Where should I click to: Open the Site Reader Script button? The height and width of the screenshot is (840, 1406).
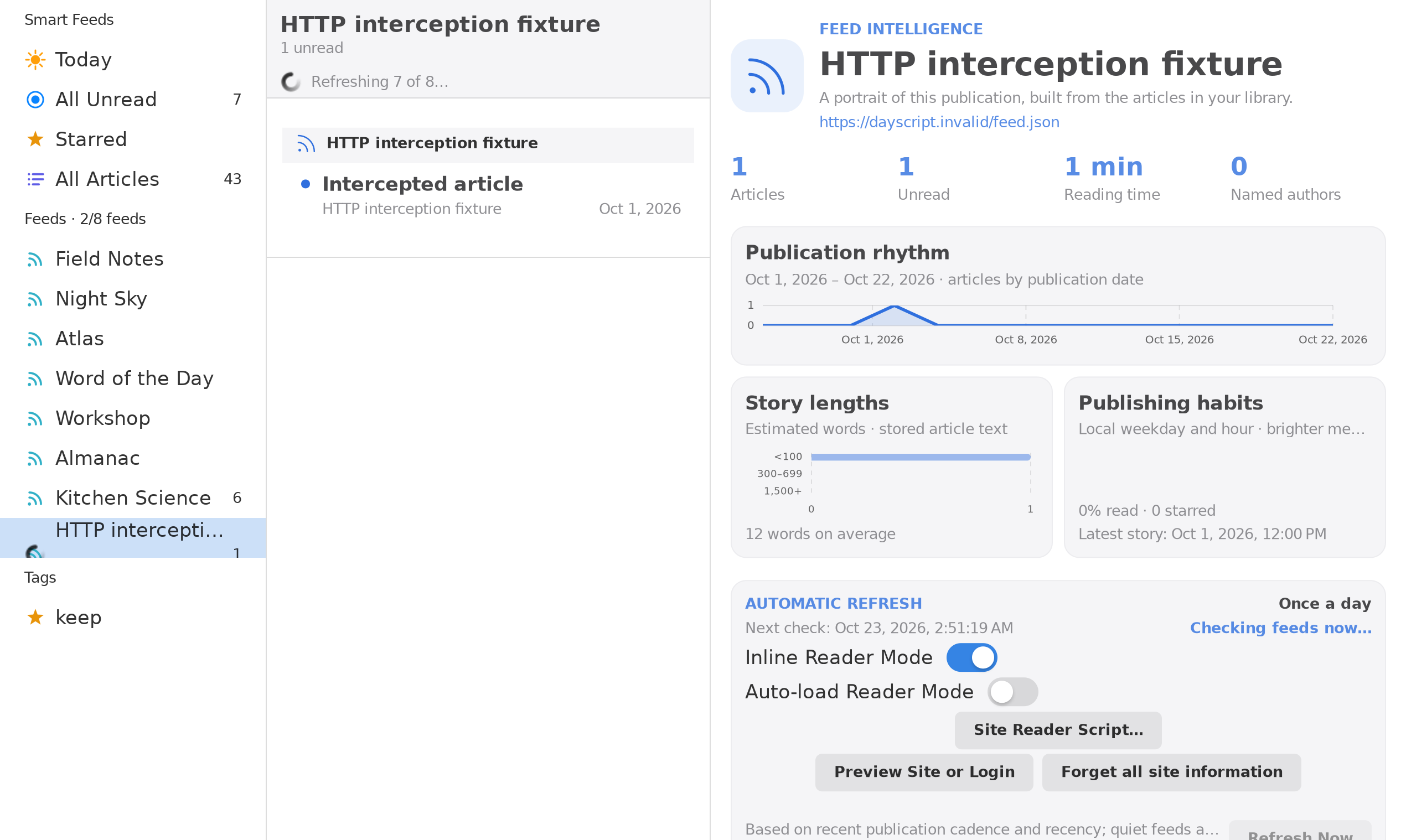point(1058,730)
